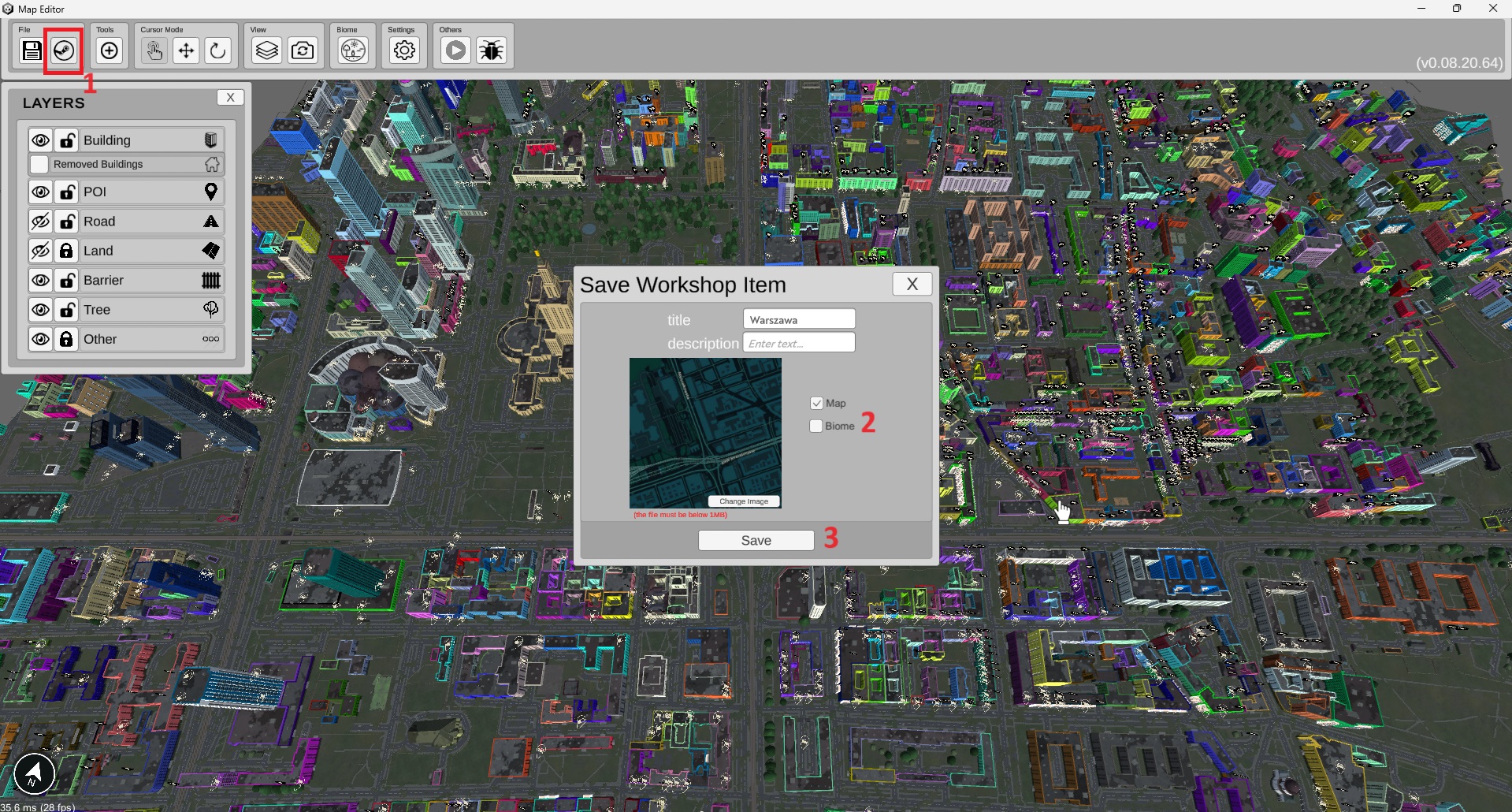This screenshot has height=812, width=1512.
Task: Click the description text field
Action: (x=799, y=343)
